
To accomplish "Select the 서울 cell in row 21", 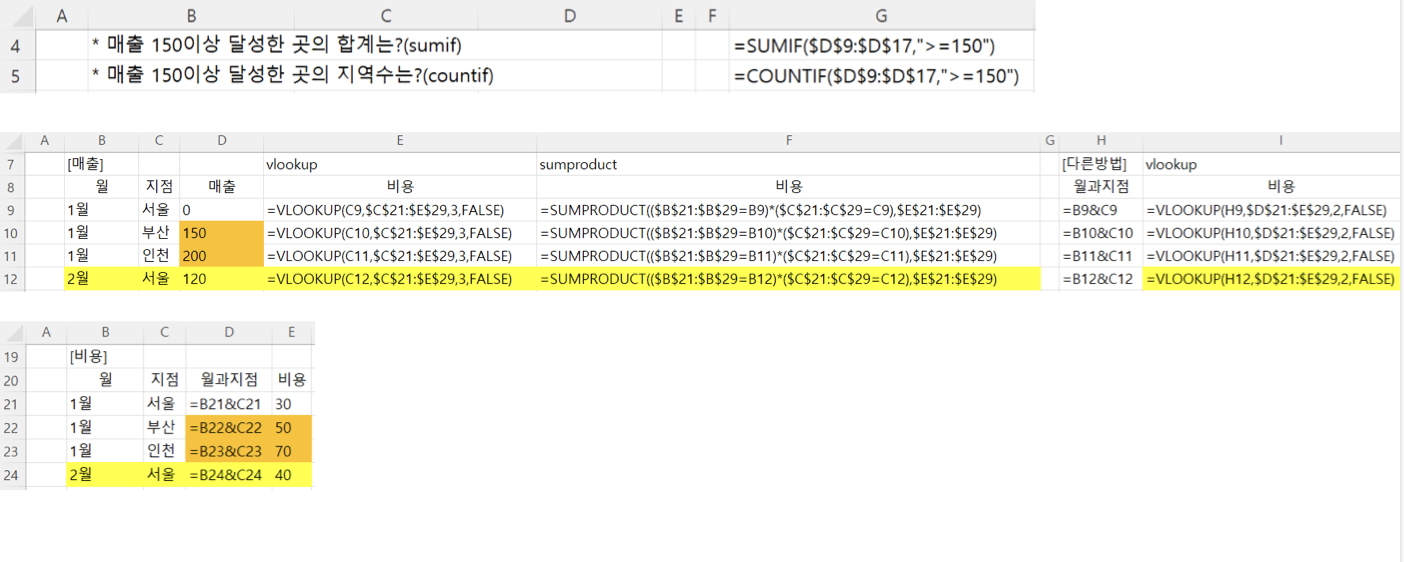I will point(164,404).
